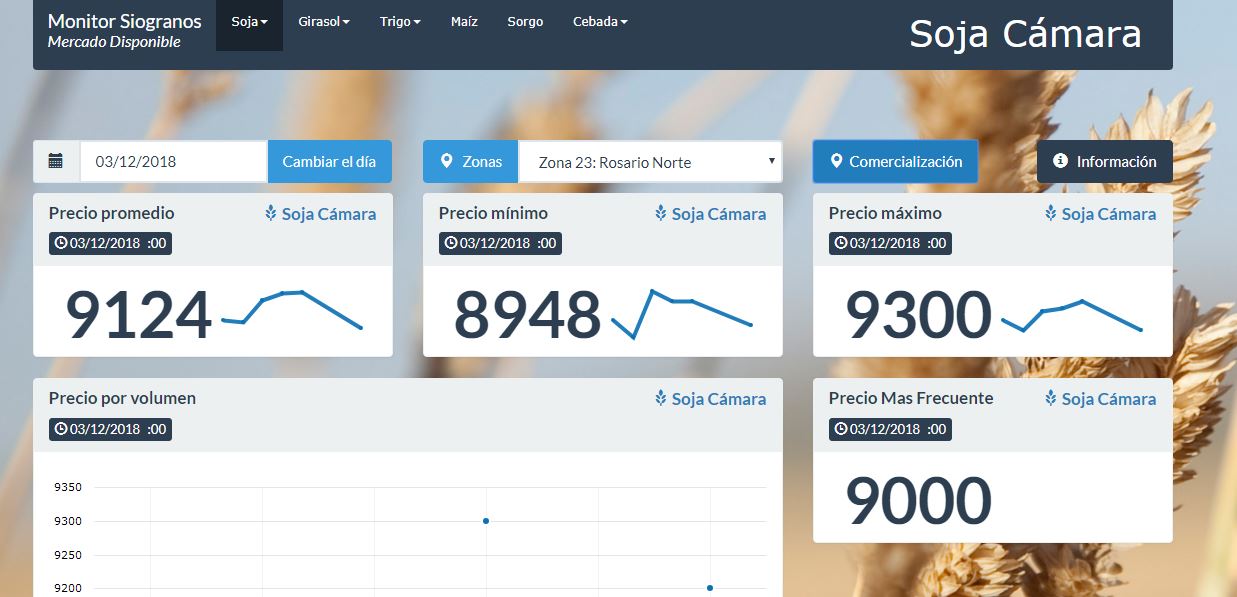Click the Zonas button
This screenshot has width=1237, height=597.
[x=470, y=161]
